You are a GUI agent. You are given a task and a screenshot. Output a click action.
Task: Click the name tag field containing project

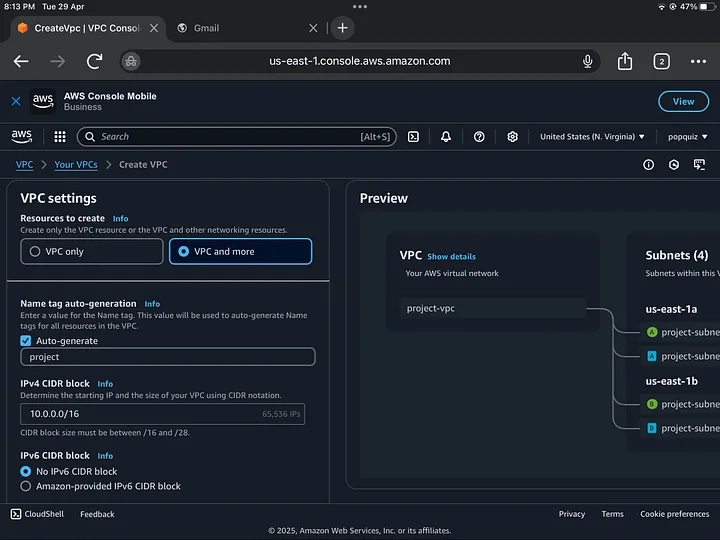168,357
